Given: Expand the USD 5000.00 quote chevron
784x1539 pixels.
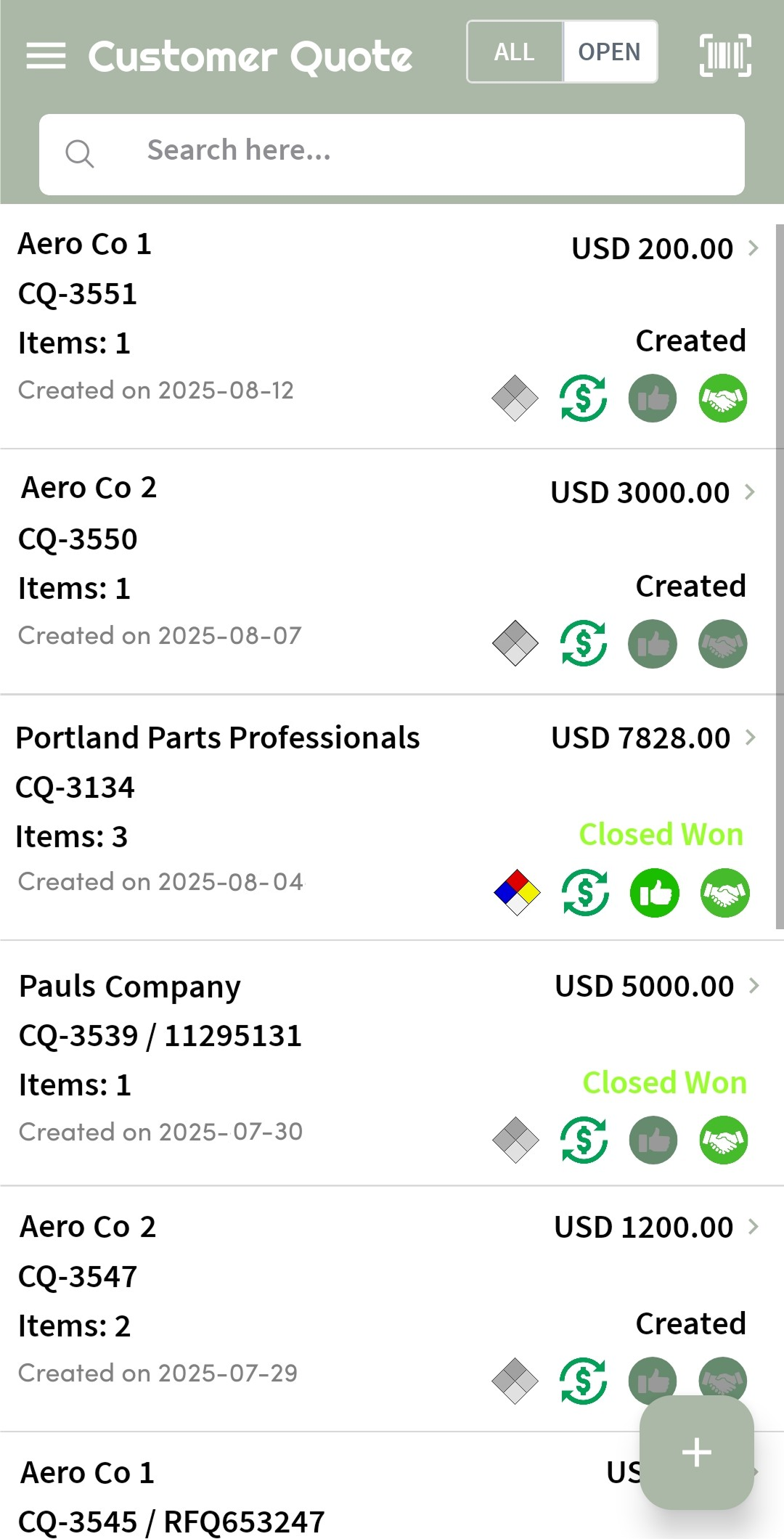Looking at the screenshot, I should pyautogui.click(x=754, y=986).
